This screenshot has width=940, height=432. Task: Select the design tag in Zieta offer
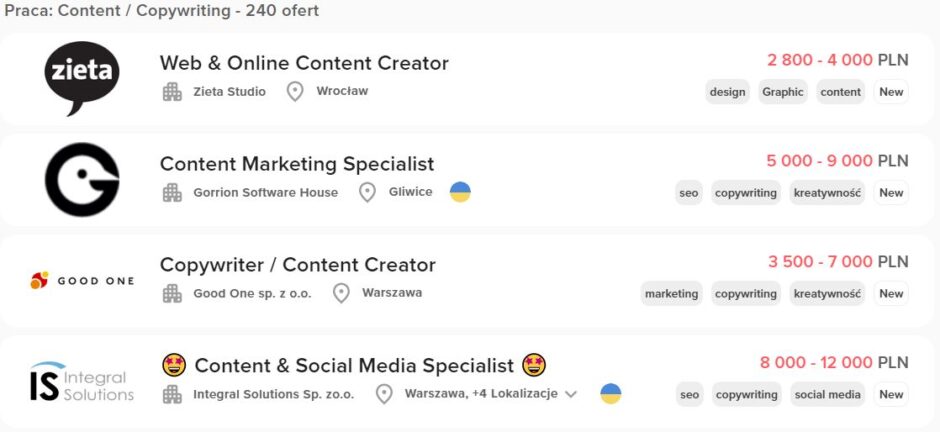(x=727, y=92)
